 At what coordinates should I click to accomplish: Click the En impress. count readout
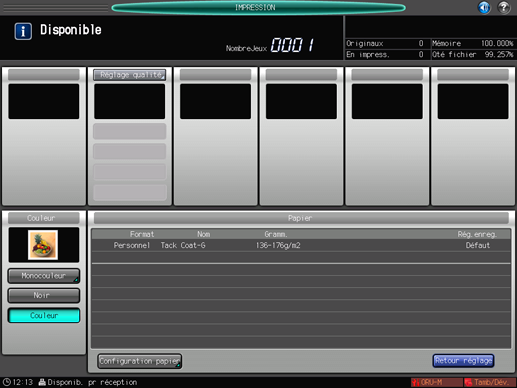tap(385, 54)
